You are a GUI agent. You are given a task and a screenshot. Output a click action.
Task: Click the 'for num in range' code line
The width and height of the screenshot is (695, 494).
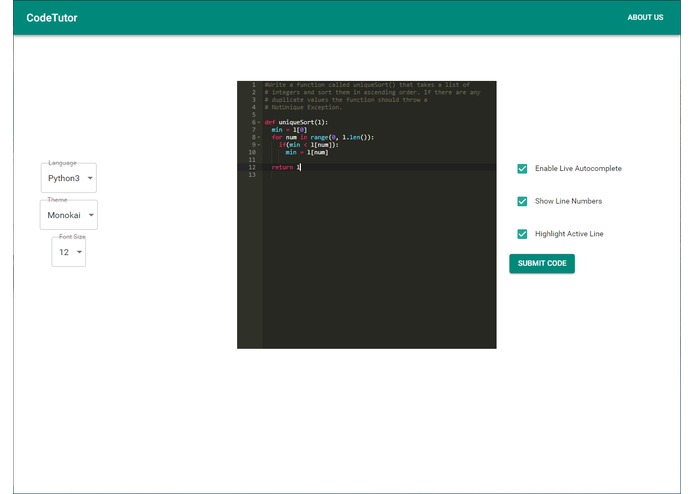(323, 137)
